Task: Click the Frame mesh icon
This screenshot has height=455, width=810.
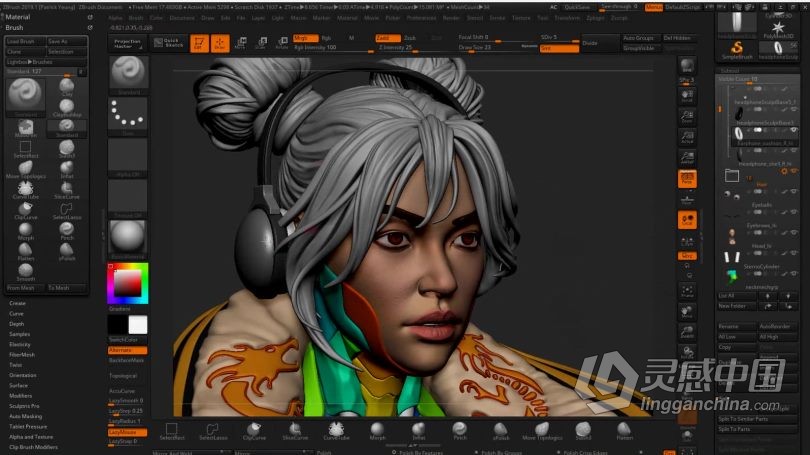Action: point(687,291)
